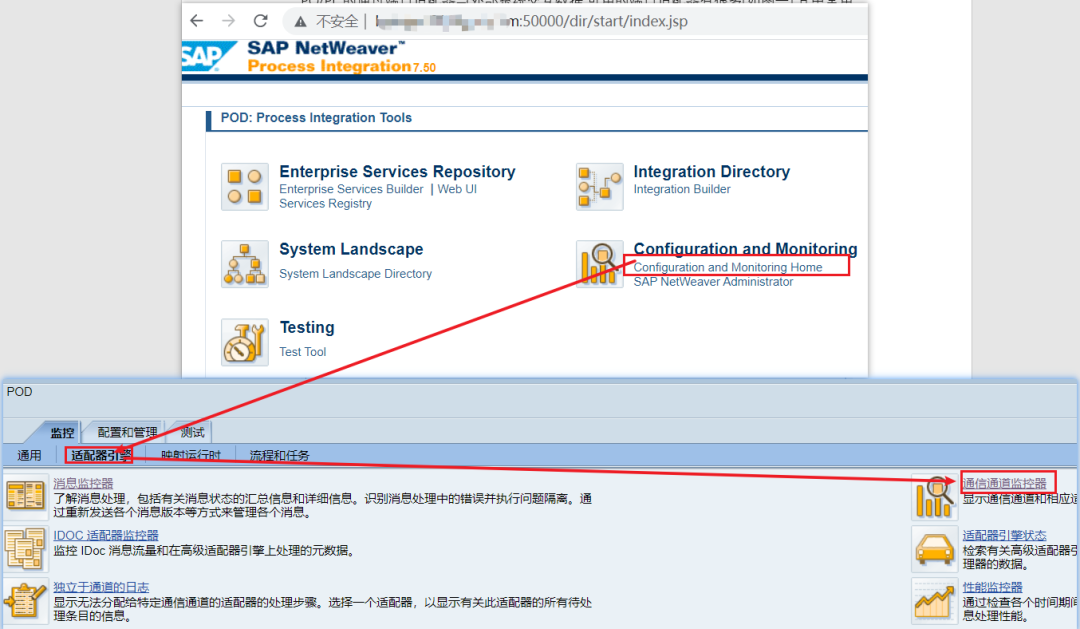Open the Testing stopwatch icon
This screenshot has height=629, width=1080.
pyautogui.click(x=245, y=342)
